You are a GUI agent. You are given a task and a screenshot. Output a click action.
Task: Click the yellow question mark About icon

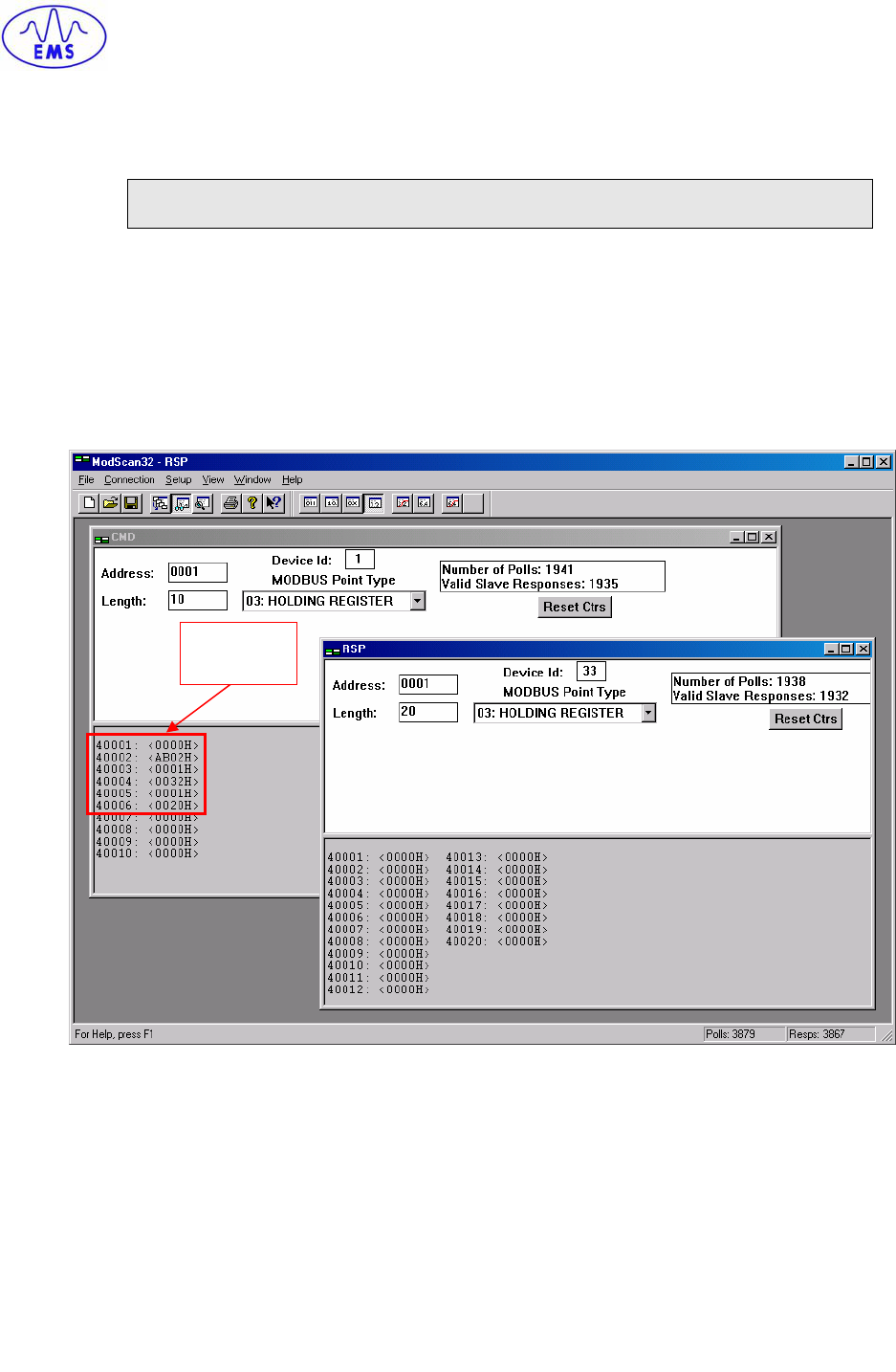point(251,502)
